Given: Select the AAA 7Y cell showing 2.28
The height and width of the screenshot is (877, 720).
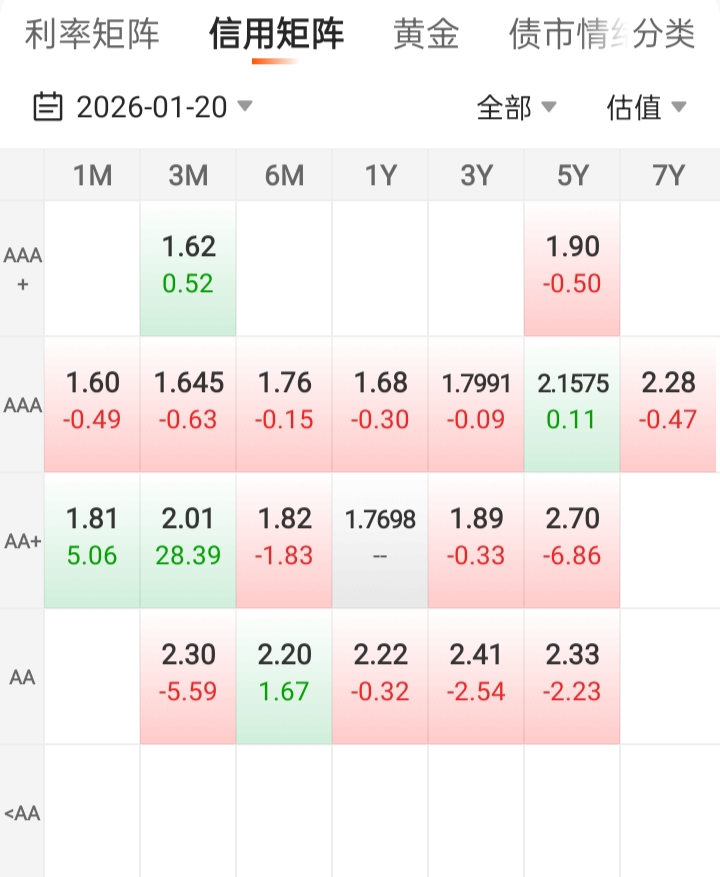Looking at the screenshot, I should [668, 402].
